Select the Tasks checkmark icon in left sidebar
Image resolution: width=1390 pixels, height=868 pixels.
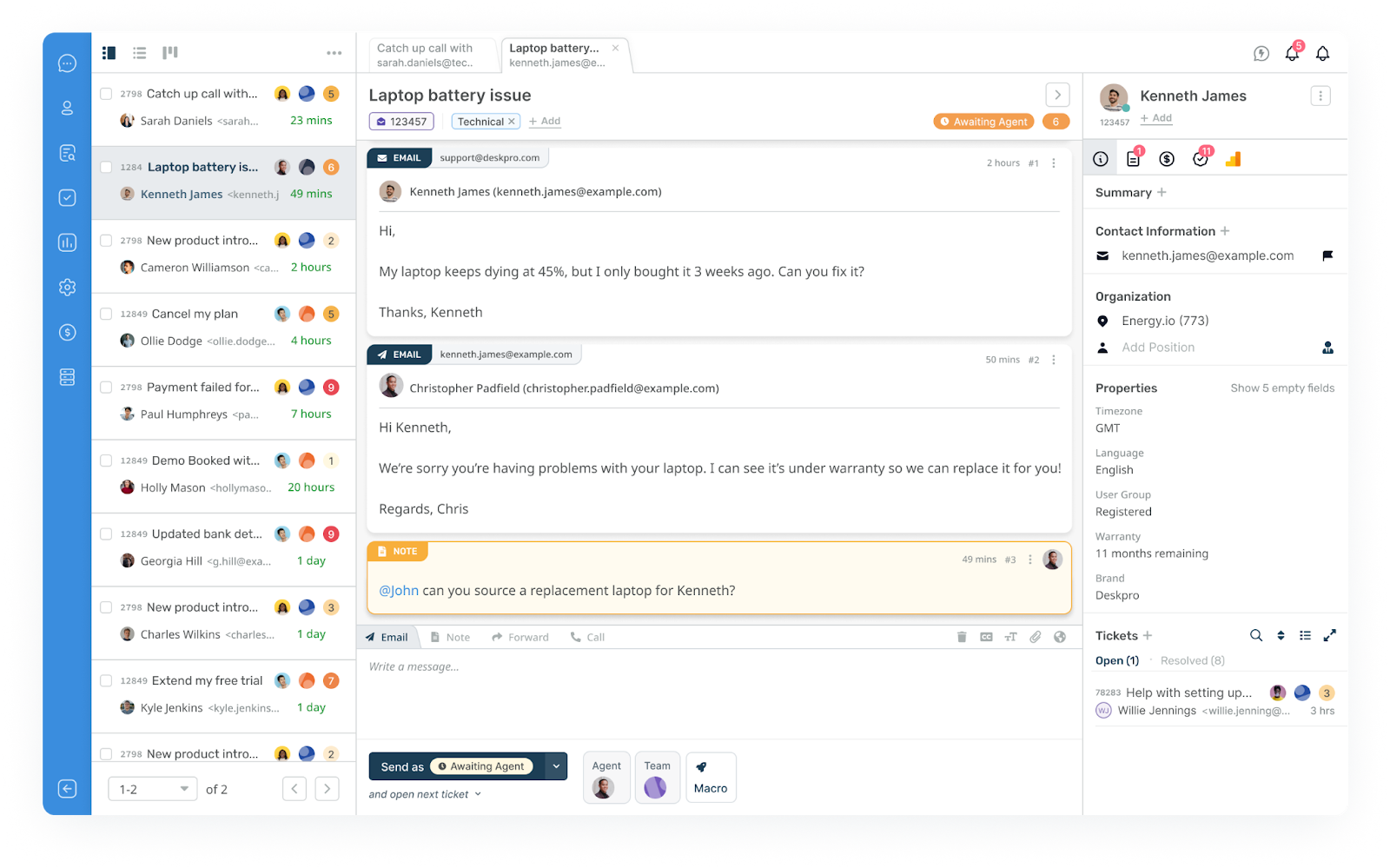point(67,197)
